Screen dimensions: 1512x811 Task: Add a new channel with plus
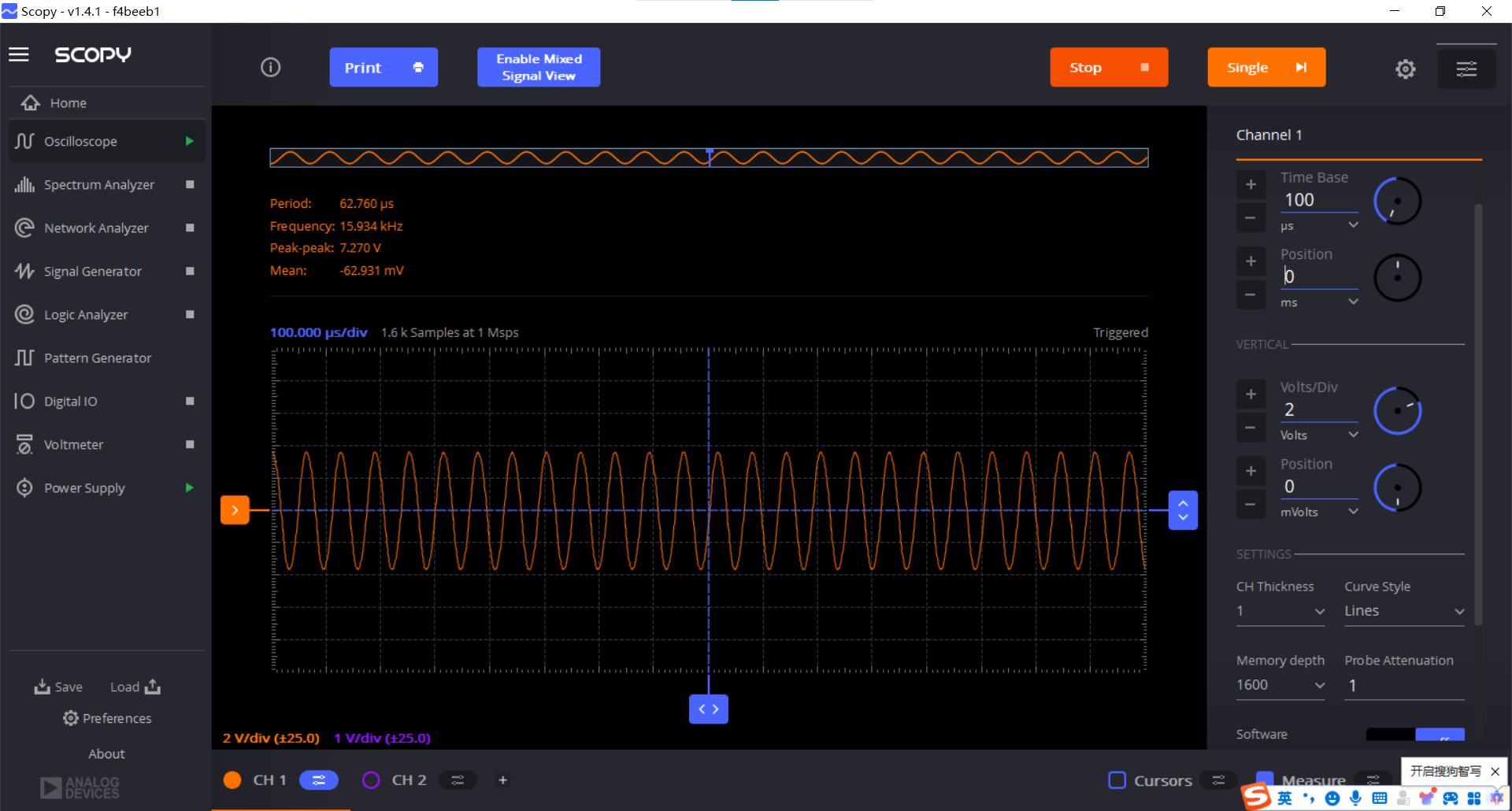coord(502,780)
